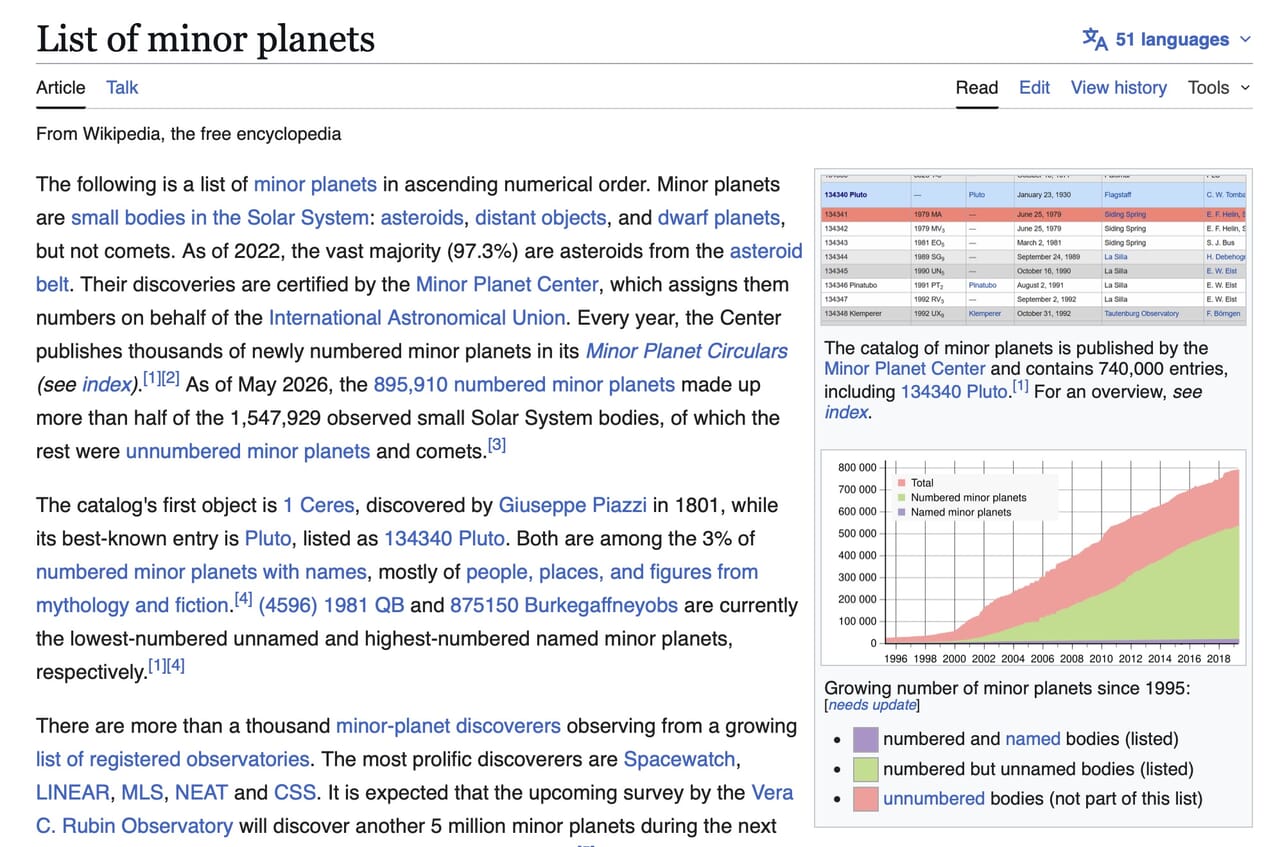
Task: Open the 1 Ceres link
Action: point(318,505)
